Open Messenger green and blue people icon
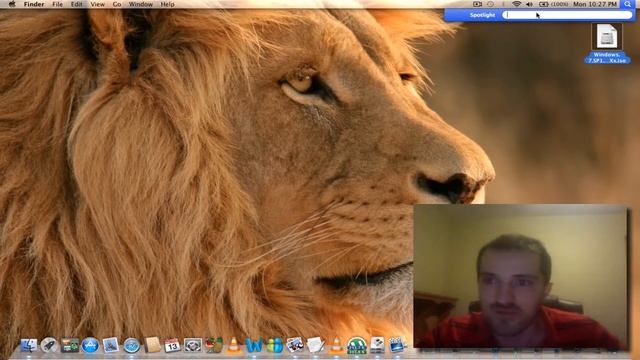The height and width of the screenshot is (360, 640). [x=275, y=345]
